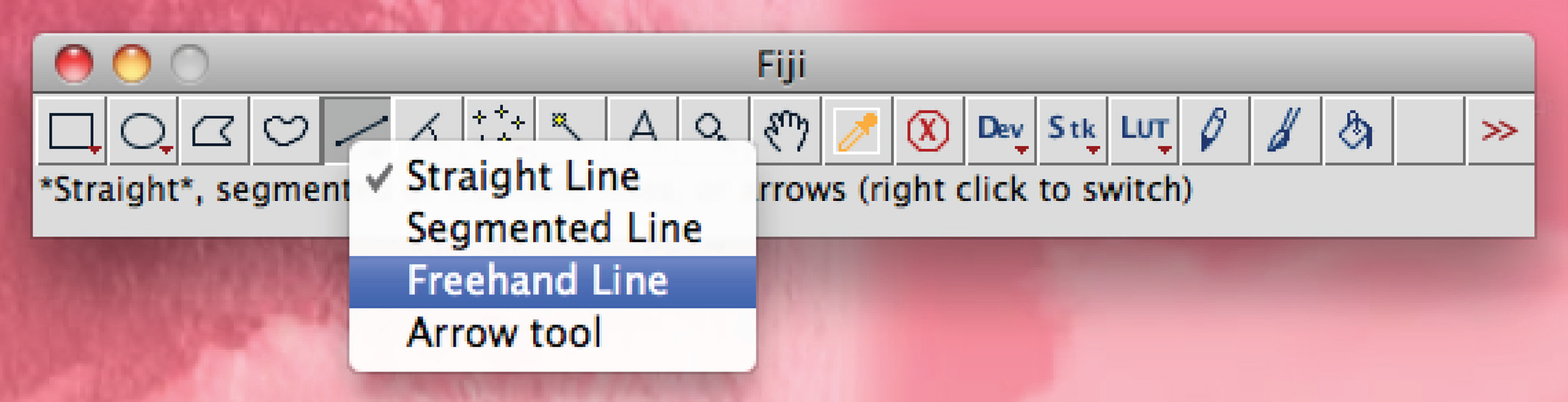Choose Freehand Line from the menu

pyautogui.click(x=538, y=281)
